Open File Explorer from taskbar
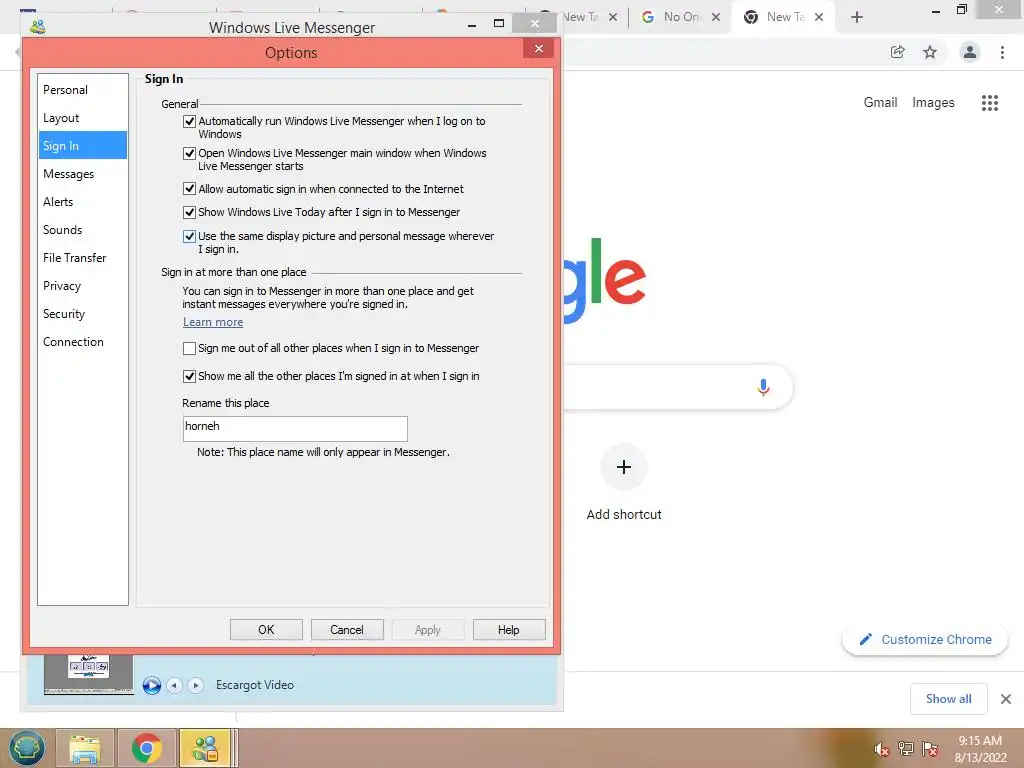This screenshot has width=1024, height=768. click(85, 748)
